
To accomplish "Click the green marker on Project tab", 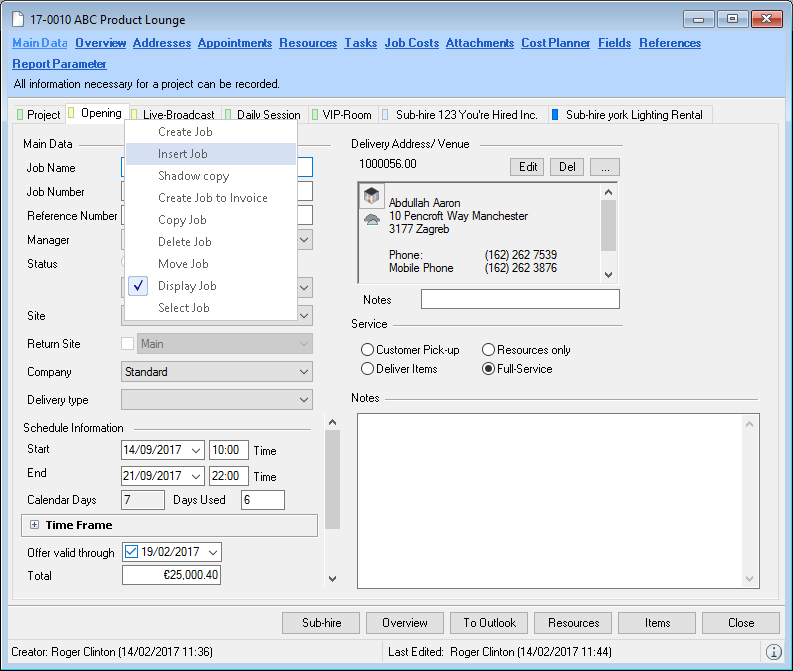I will [21, 115].
